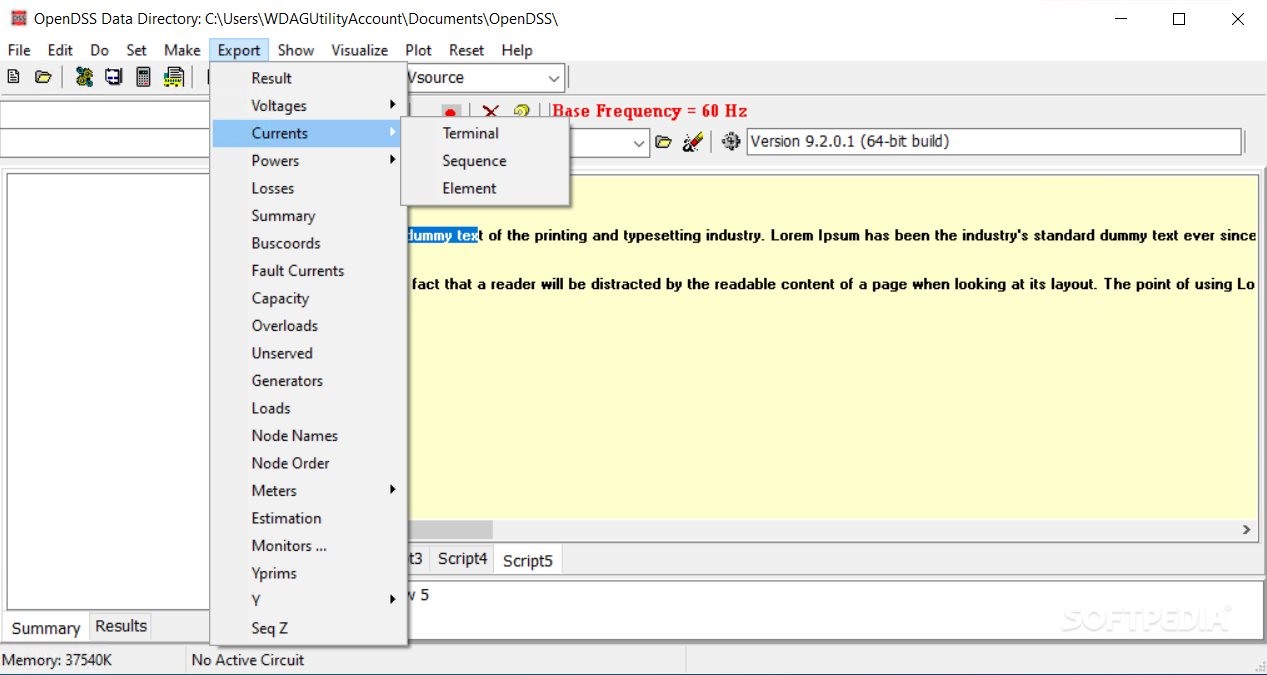Click the open file folder toolbar icon

43,77
